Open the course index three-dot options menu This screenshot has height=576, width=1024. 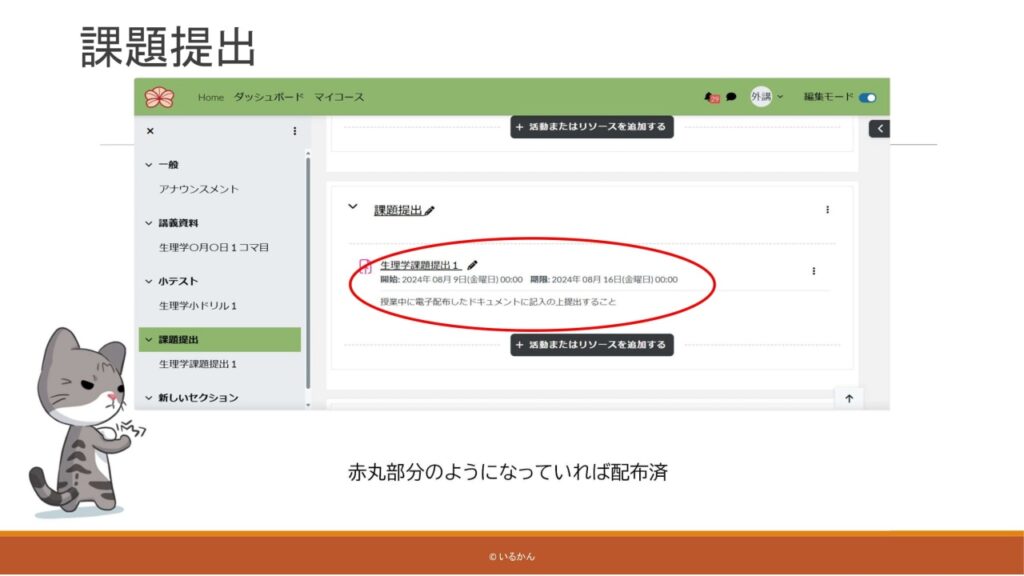(294, 131)
